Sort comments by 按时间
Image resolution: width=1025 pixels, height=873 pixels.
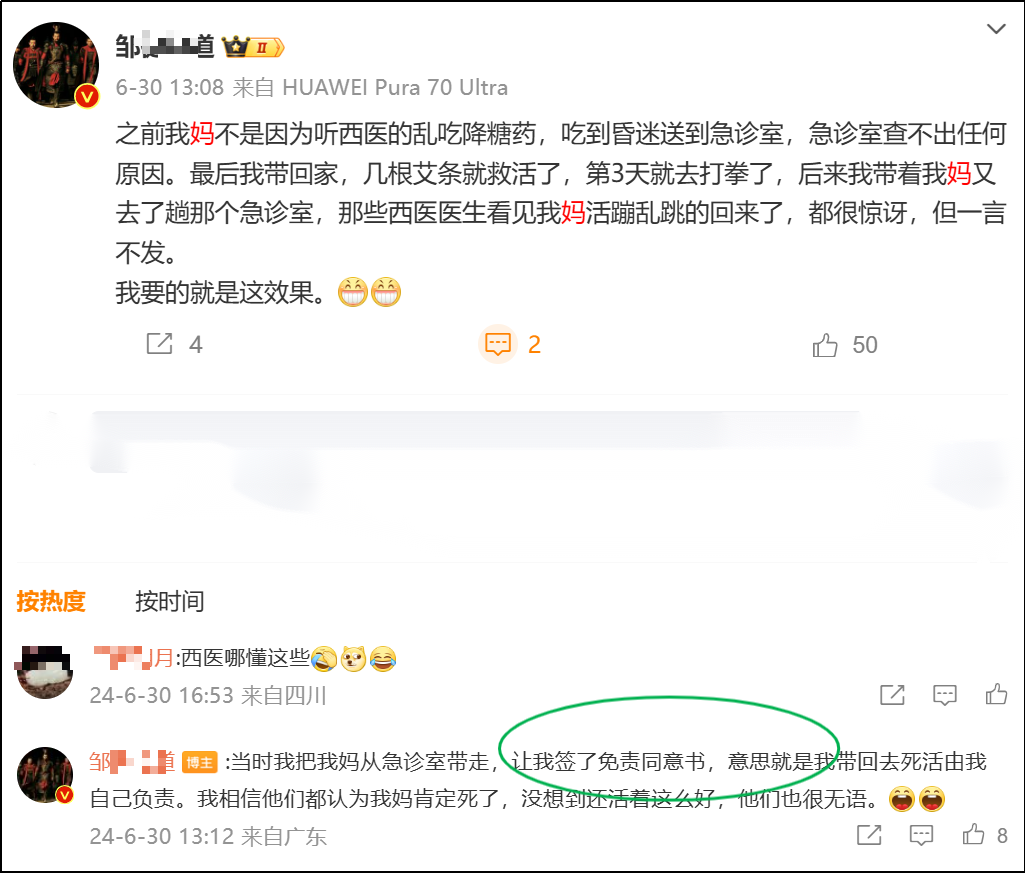point(170,601)
